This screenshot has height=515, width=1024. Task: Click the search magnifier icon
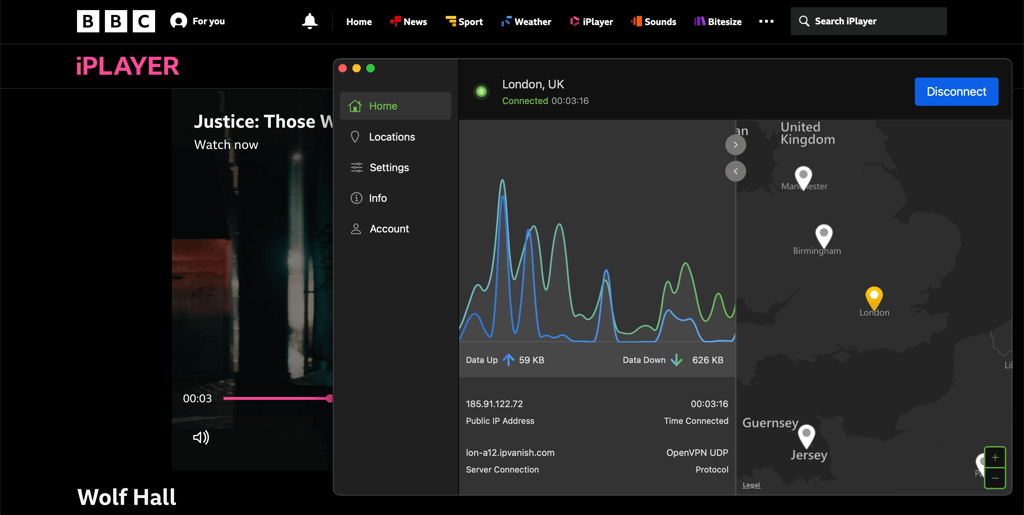tap(804, 22)
